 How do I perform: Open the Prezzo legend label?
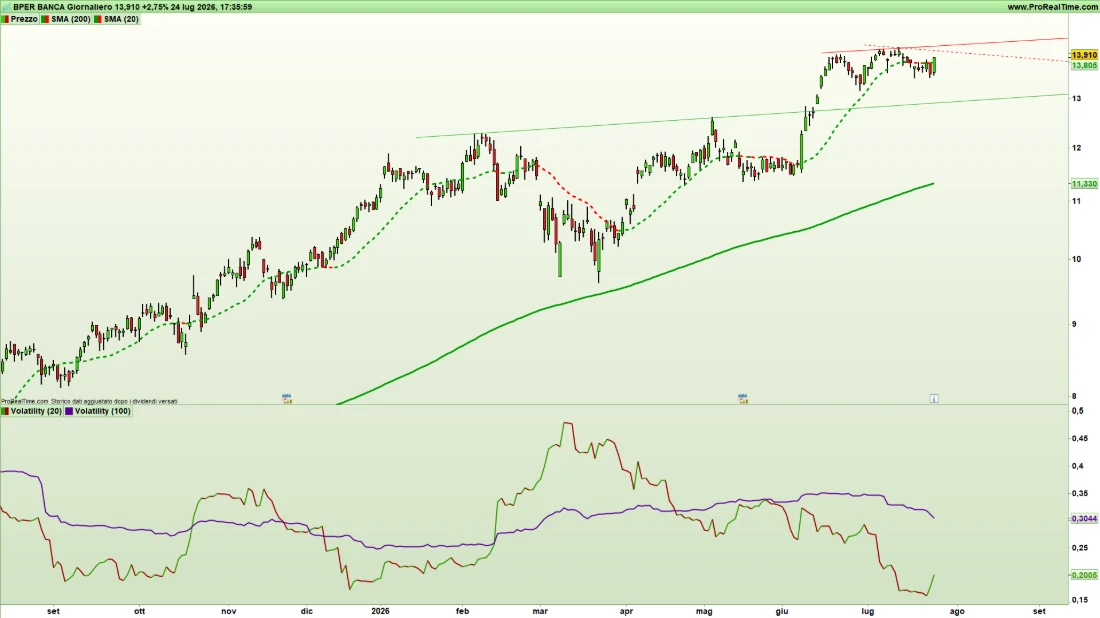pyautogui.click(x=24, y=19)
